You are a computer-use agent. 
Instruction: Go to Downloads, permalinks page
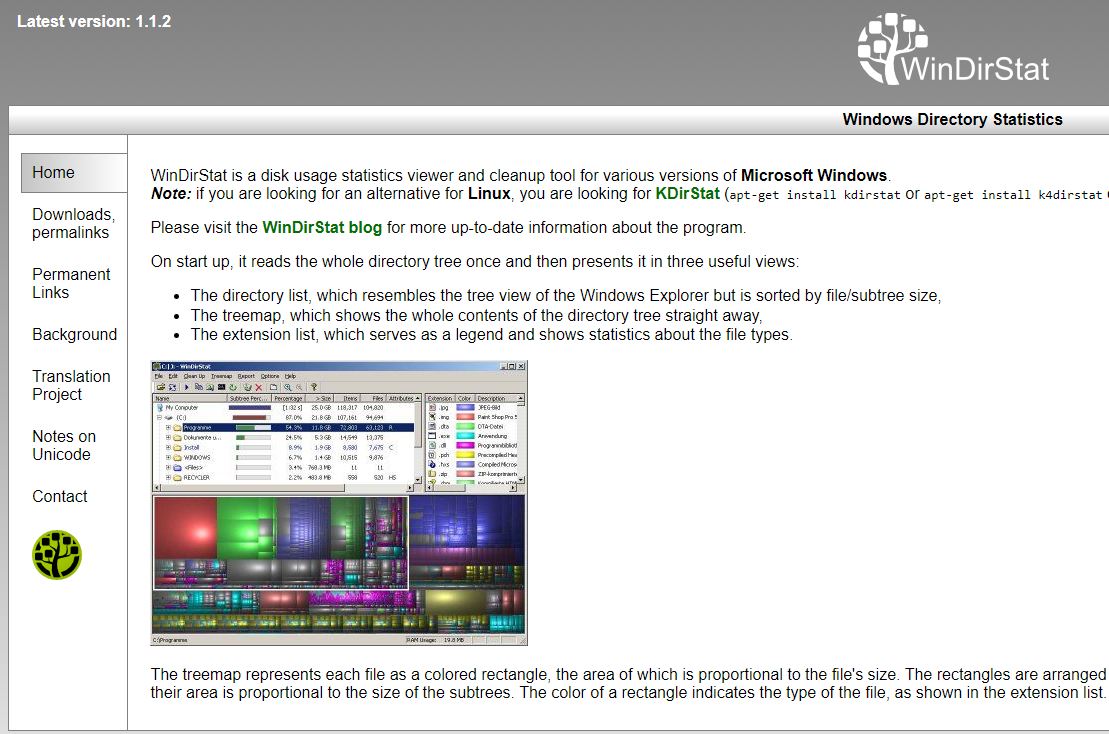(74, 223)
